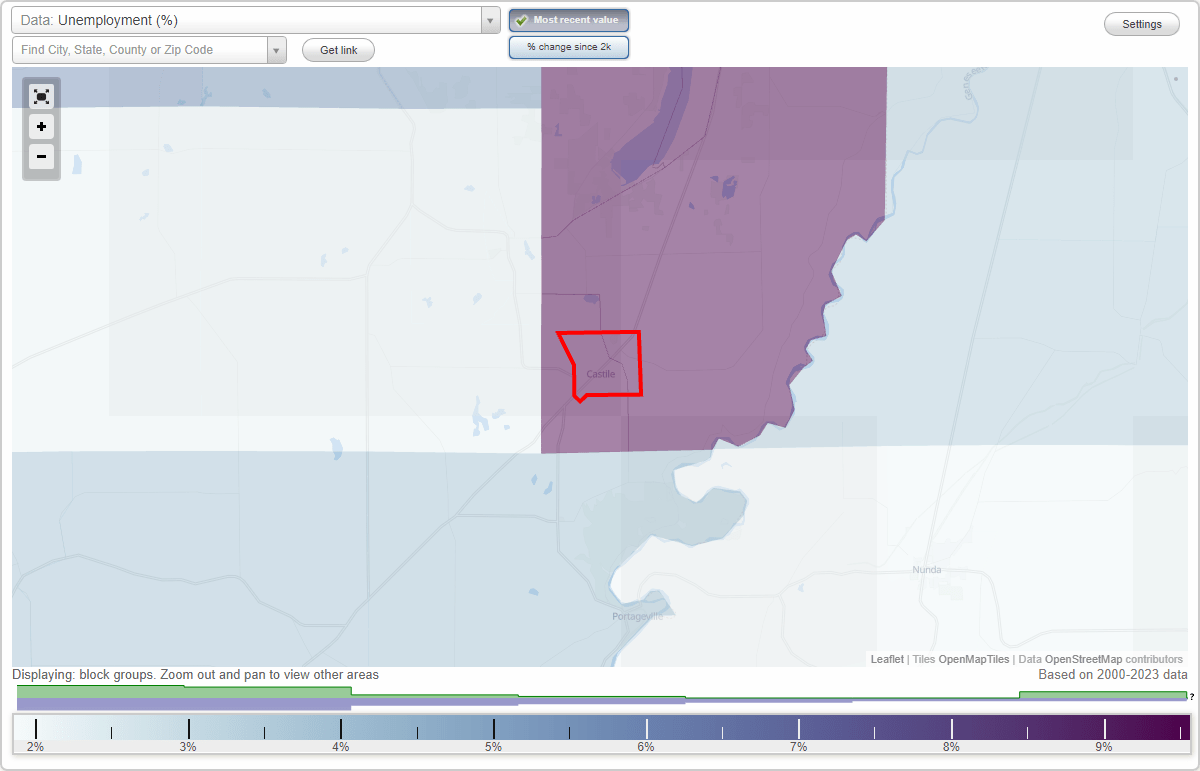Click the Leaflet attribution link

click(x=886, y=659)
